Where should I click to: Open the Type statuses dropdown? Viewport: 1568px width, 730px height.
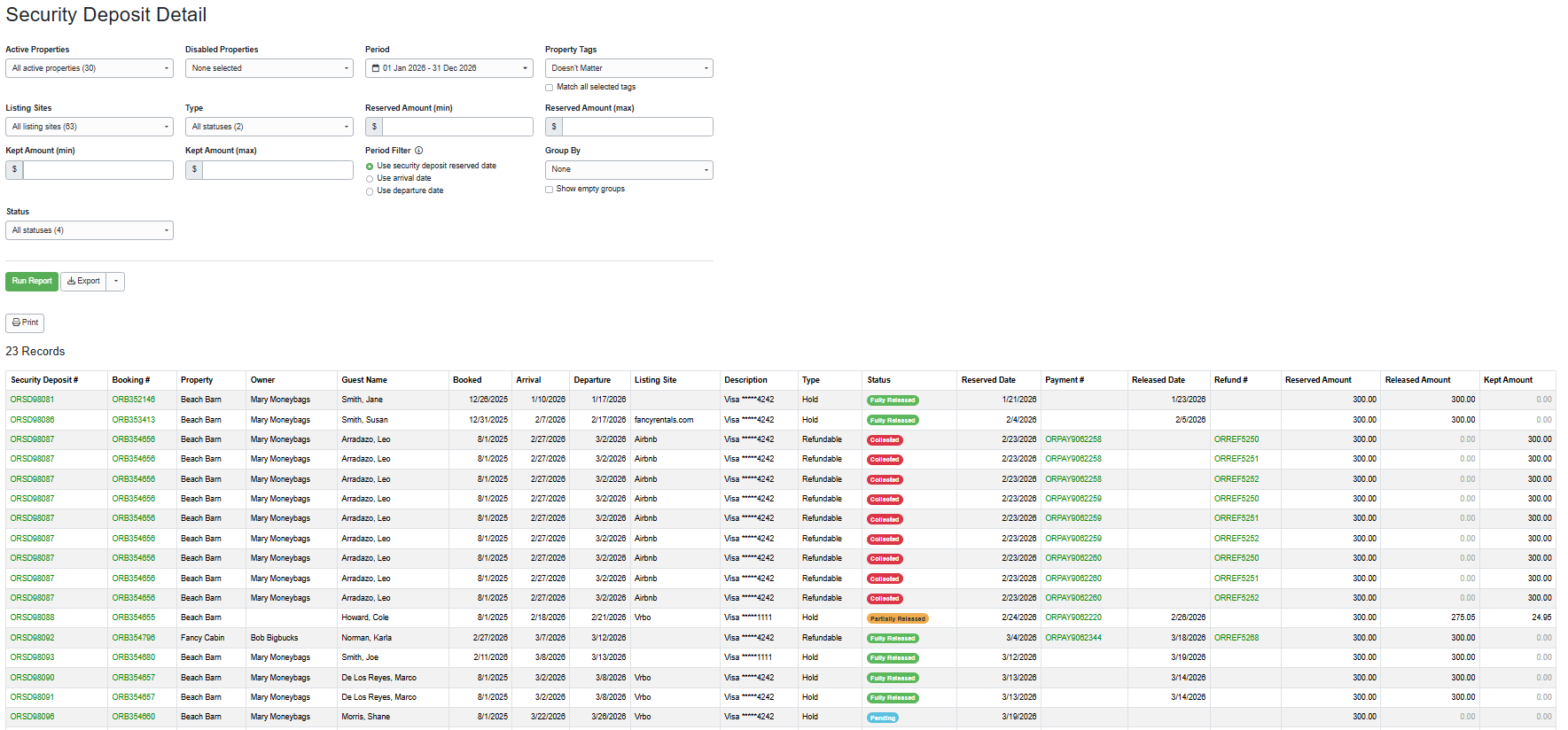point(269,127)
